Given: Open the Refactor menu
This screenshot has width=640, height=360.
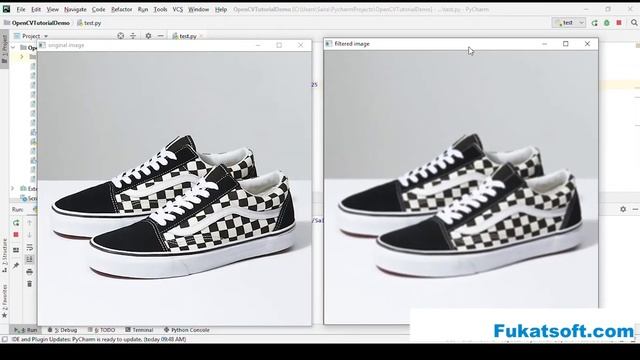Looking at the screenshot, I should (122, 9).
